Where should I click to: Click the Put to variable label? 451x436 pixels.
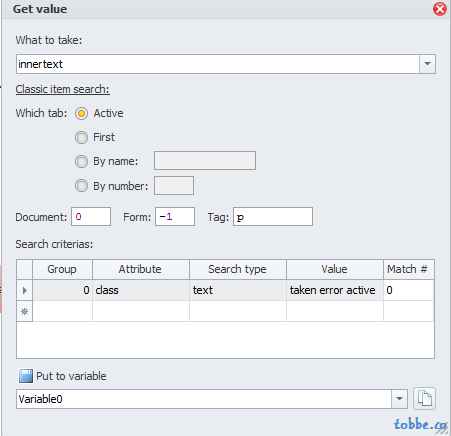71,376
